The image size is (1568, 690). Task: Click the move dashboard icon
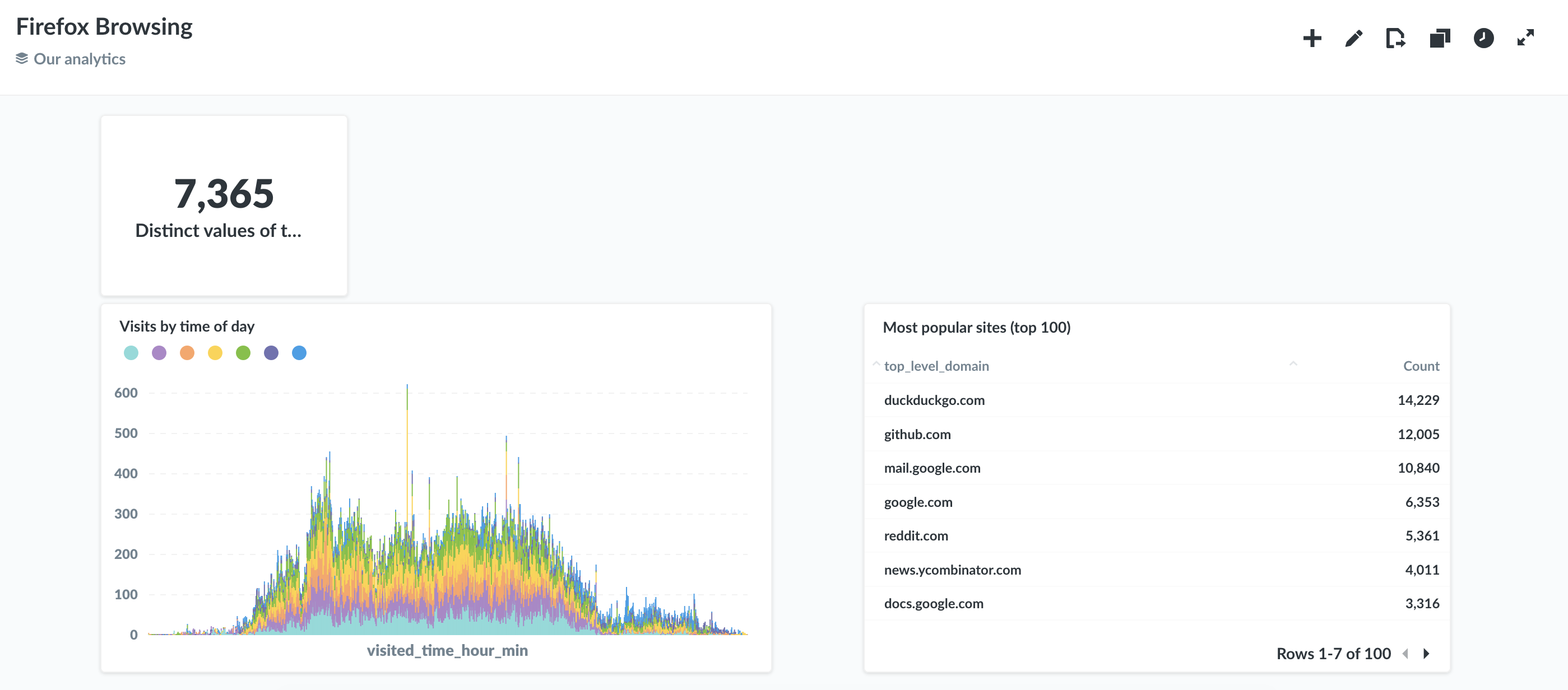click(1396, 38)
